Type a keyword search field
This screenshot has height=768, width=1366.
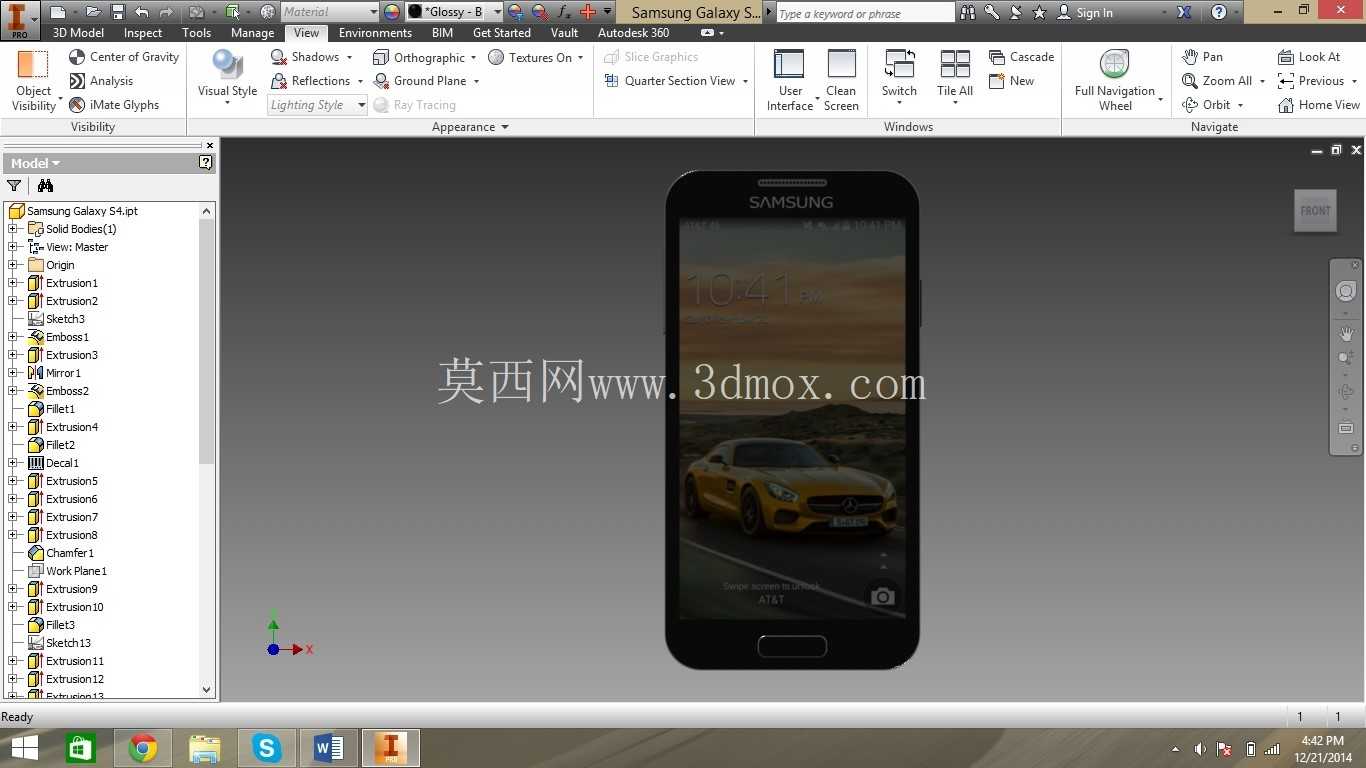(865, 13)
